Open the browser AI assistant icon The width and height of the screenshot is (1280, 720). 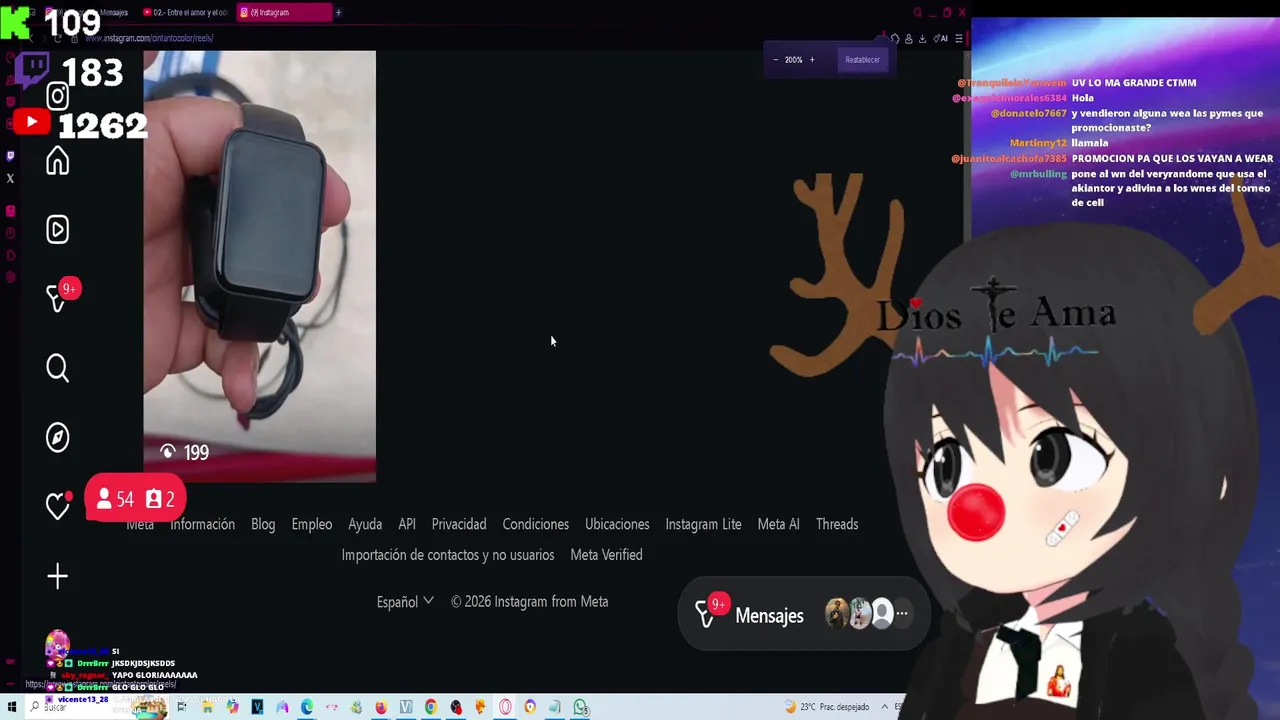pos(940,38)
